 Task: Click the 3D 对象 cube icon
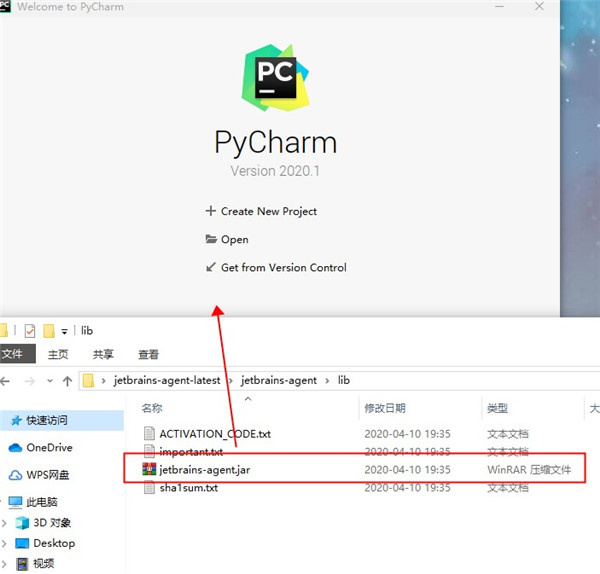(x=22, y=523)
